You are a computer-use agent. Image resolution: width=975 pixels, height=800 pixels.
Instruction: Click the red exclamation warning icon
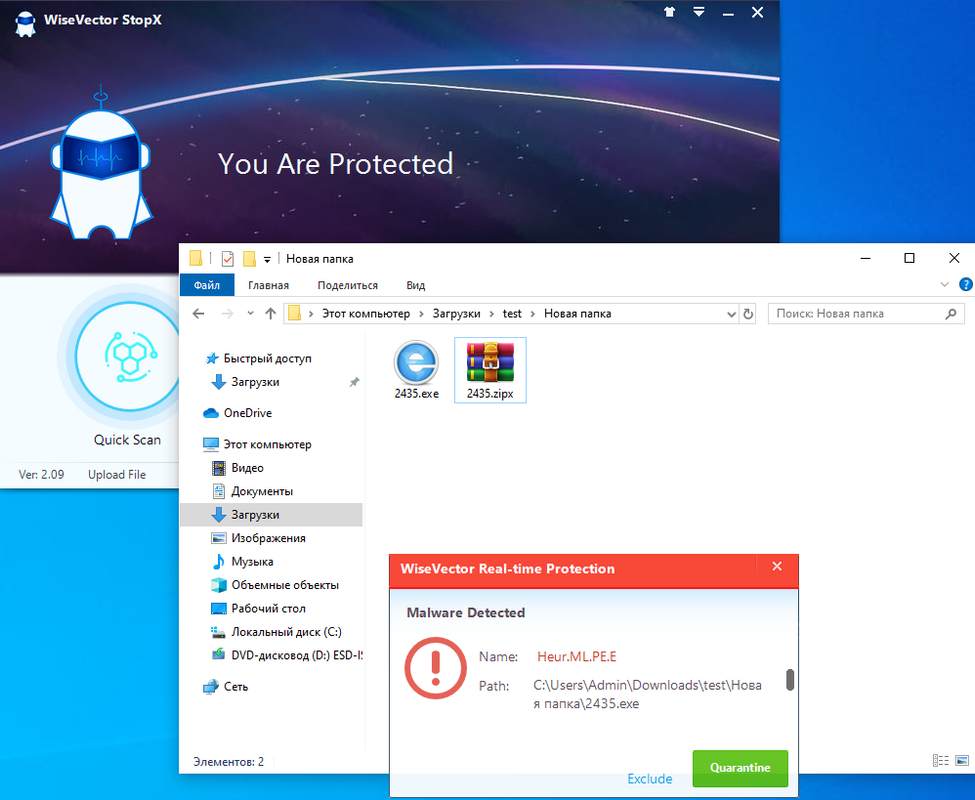[435, 668]
